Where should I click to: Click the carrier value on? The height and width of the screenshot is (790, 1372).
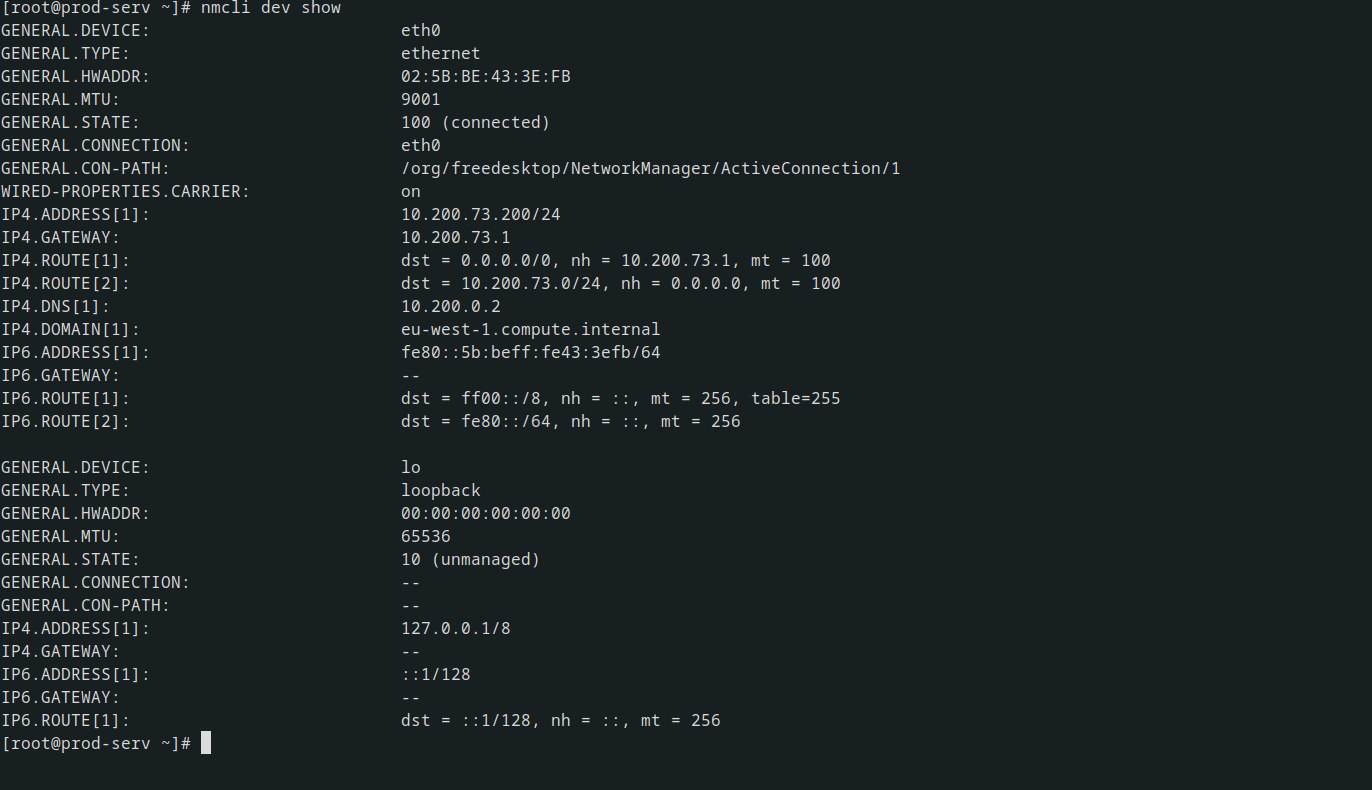[411, 192]
